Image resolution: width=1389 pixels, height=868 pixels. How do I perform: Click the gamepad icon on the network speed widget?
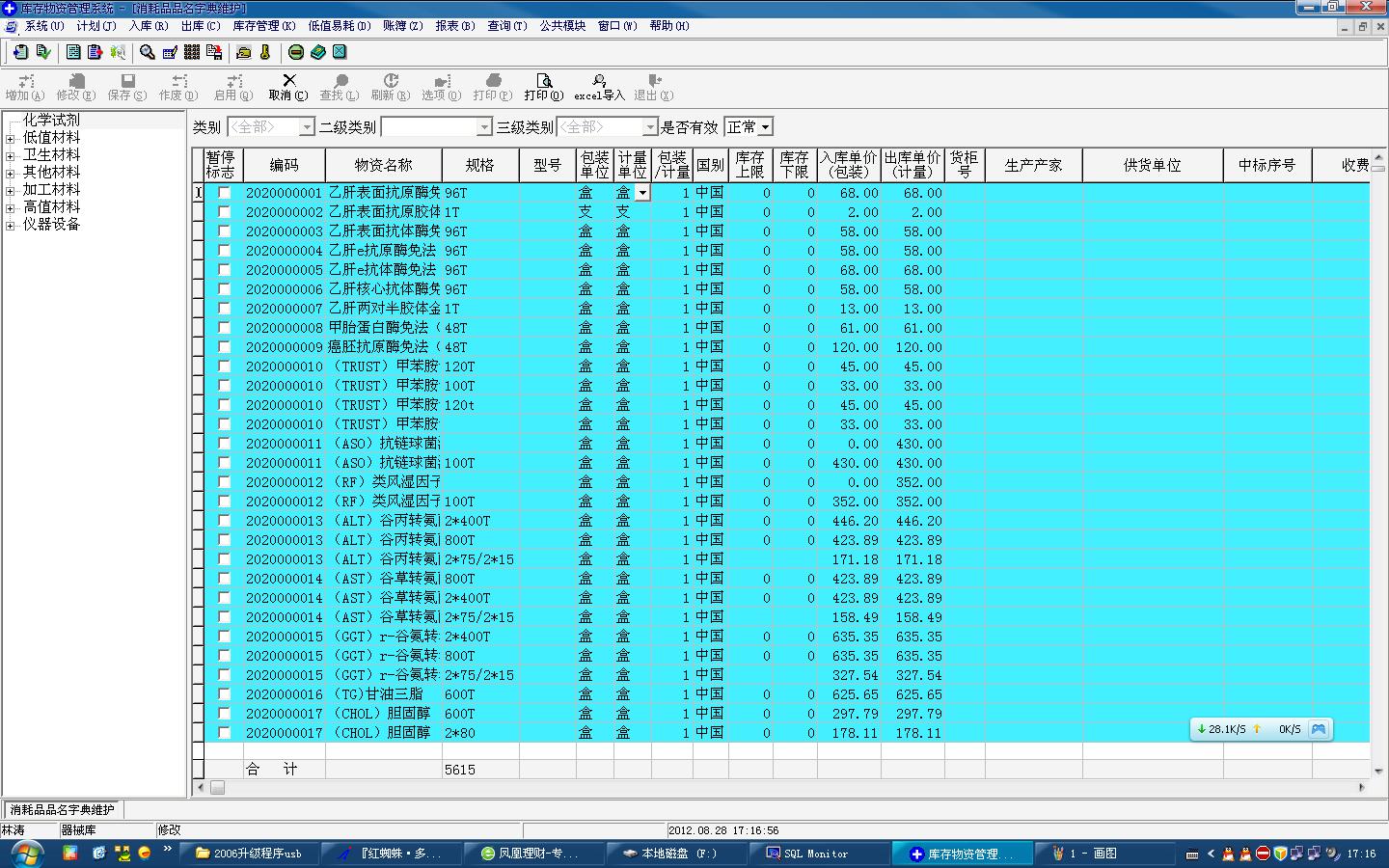coord(1319,729)
